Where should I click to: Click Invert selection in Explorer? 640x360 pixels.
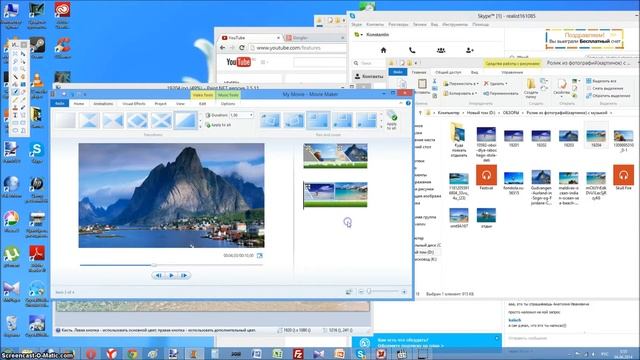[x=608, y=96]
